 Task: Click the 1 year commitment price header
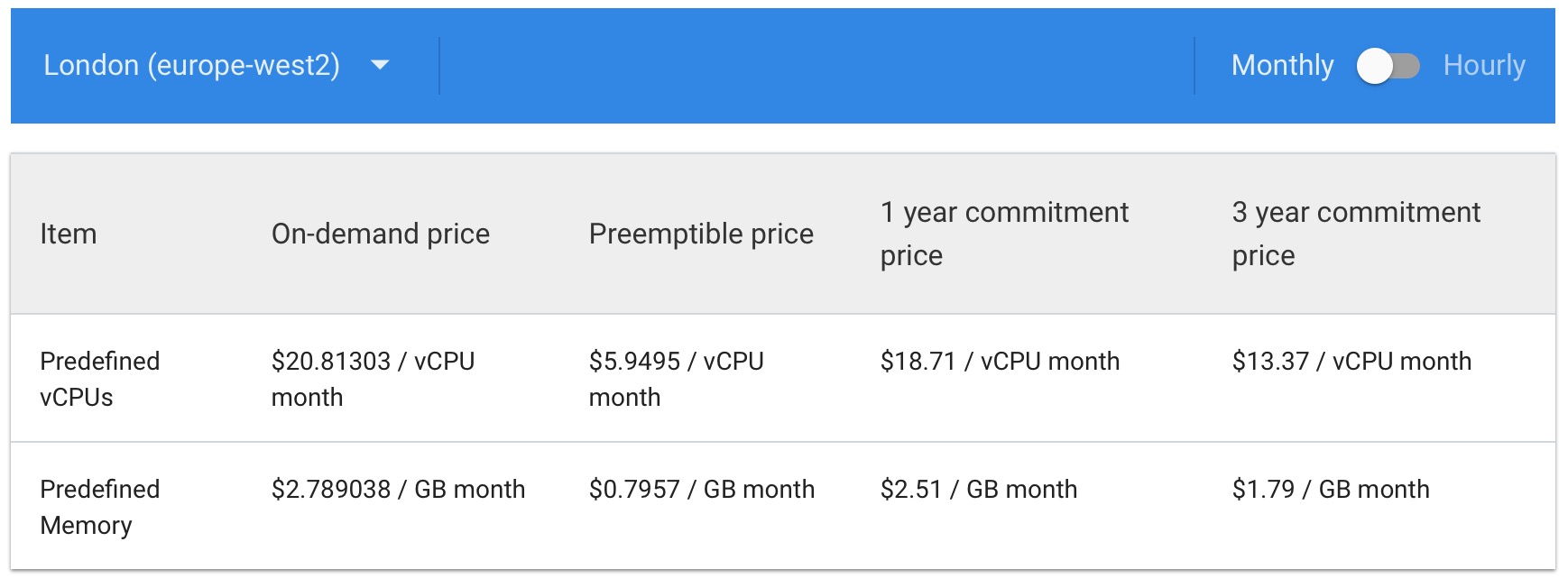1003,234
